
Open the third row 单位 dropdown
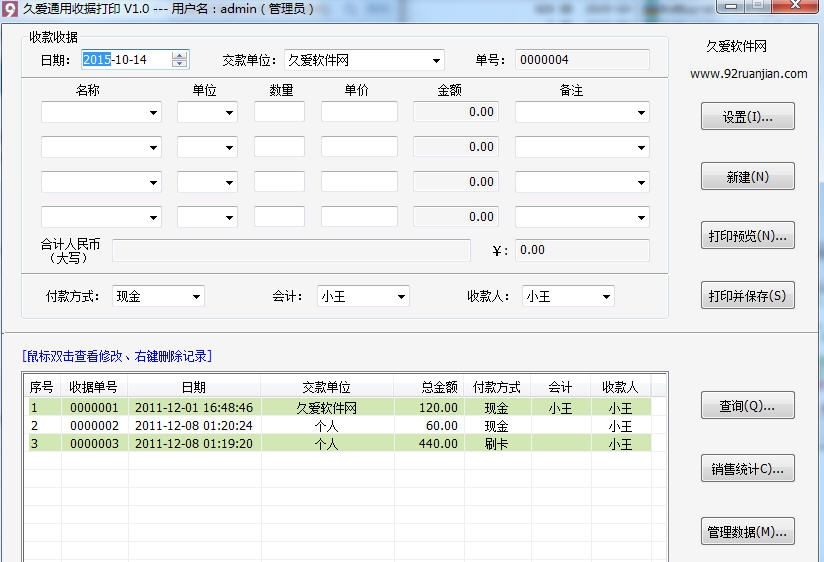229,182
